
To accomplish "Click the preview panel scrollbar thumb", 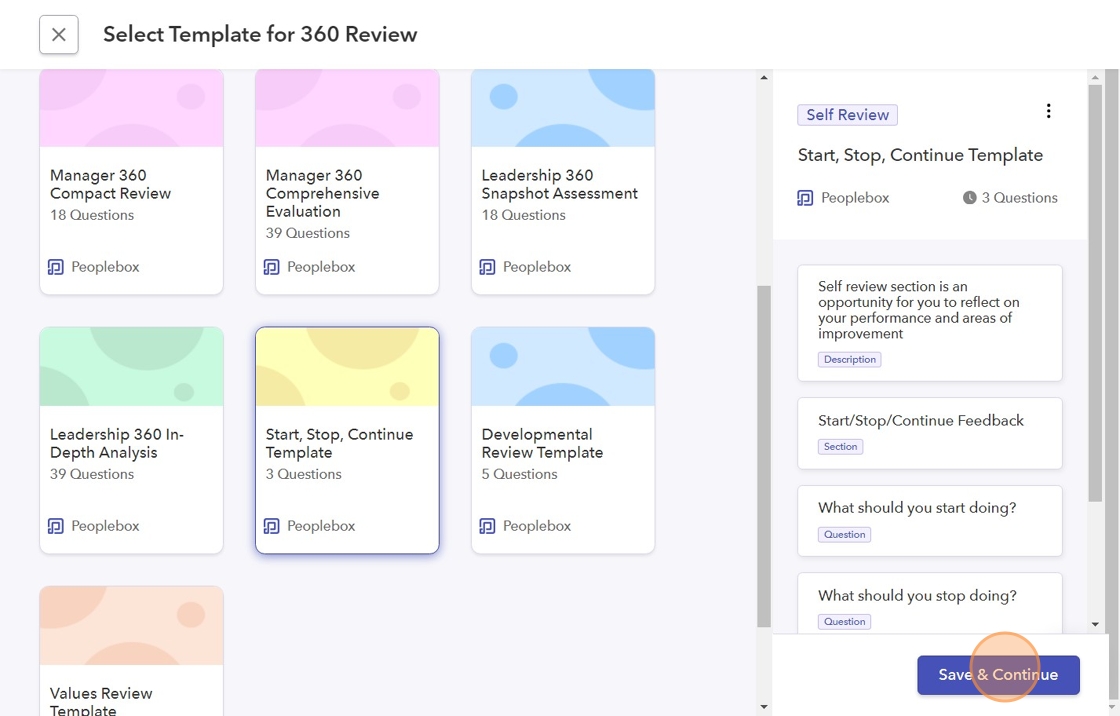I will coord(1095,293).
